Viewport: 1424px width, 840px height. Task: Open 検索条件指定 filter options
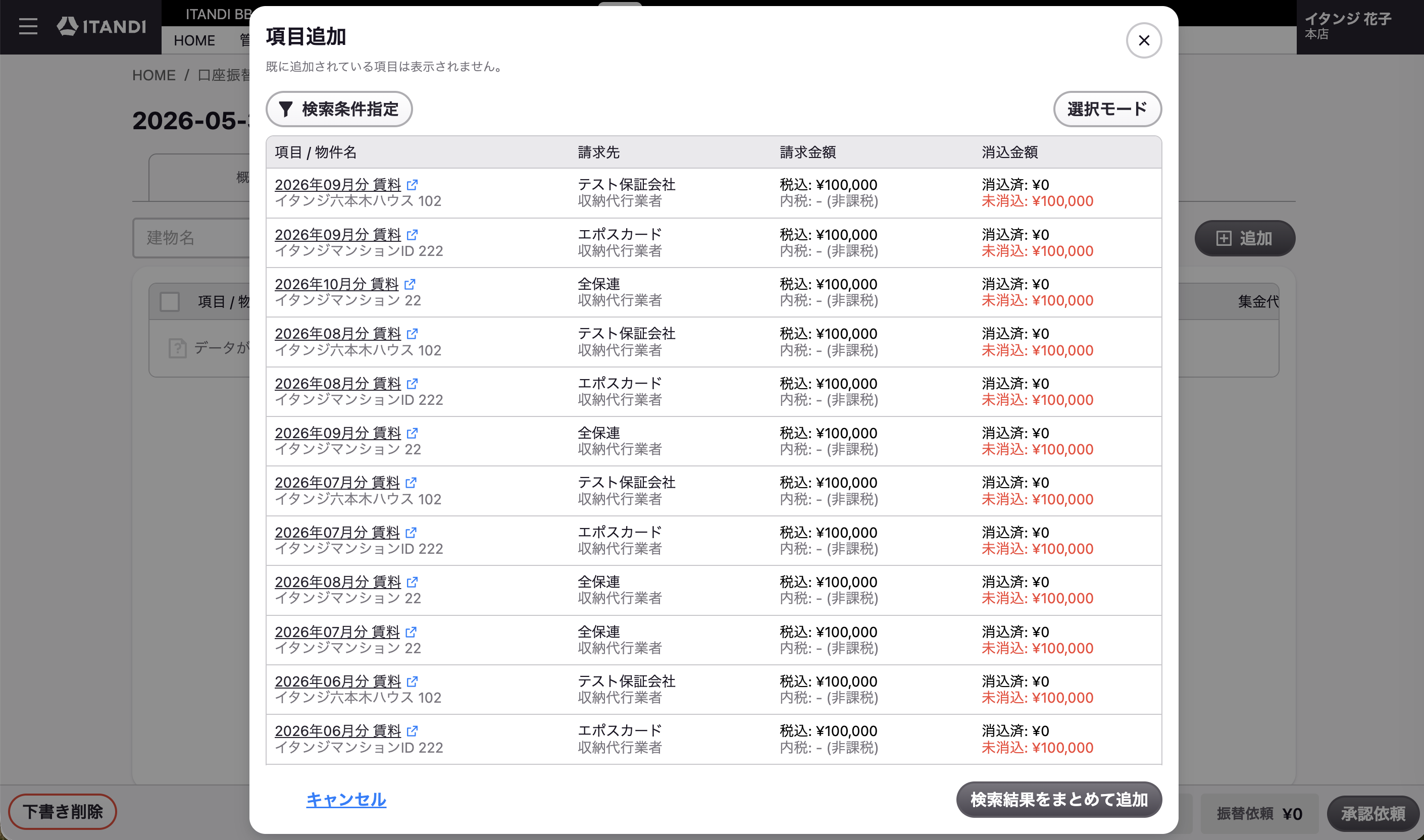(x=339, y=109)
